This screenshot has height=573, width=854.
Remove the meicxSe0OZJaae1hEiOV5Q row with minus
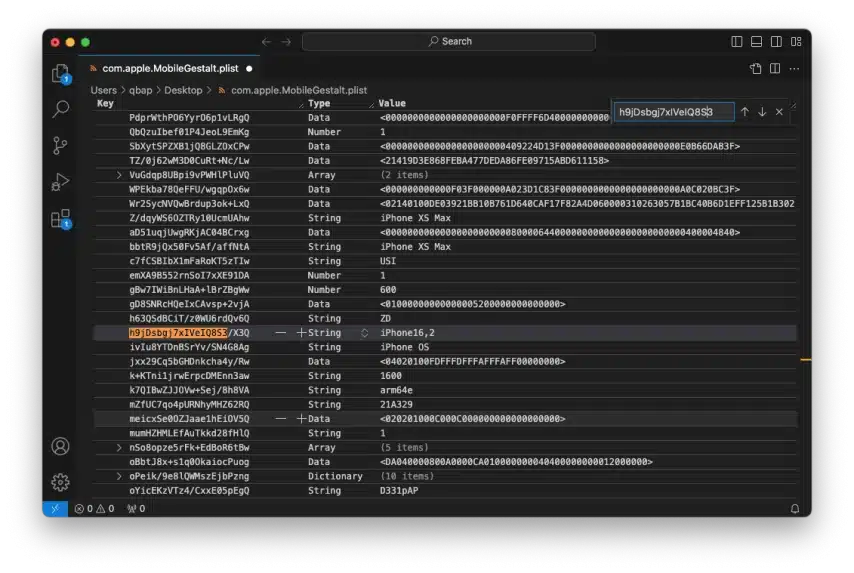point(280,418)
